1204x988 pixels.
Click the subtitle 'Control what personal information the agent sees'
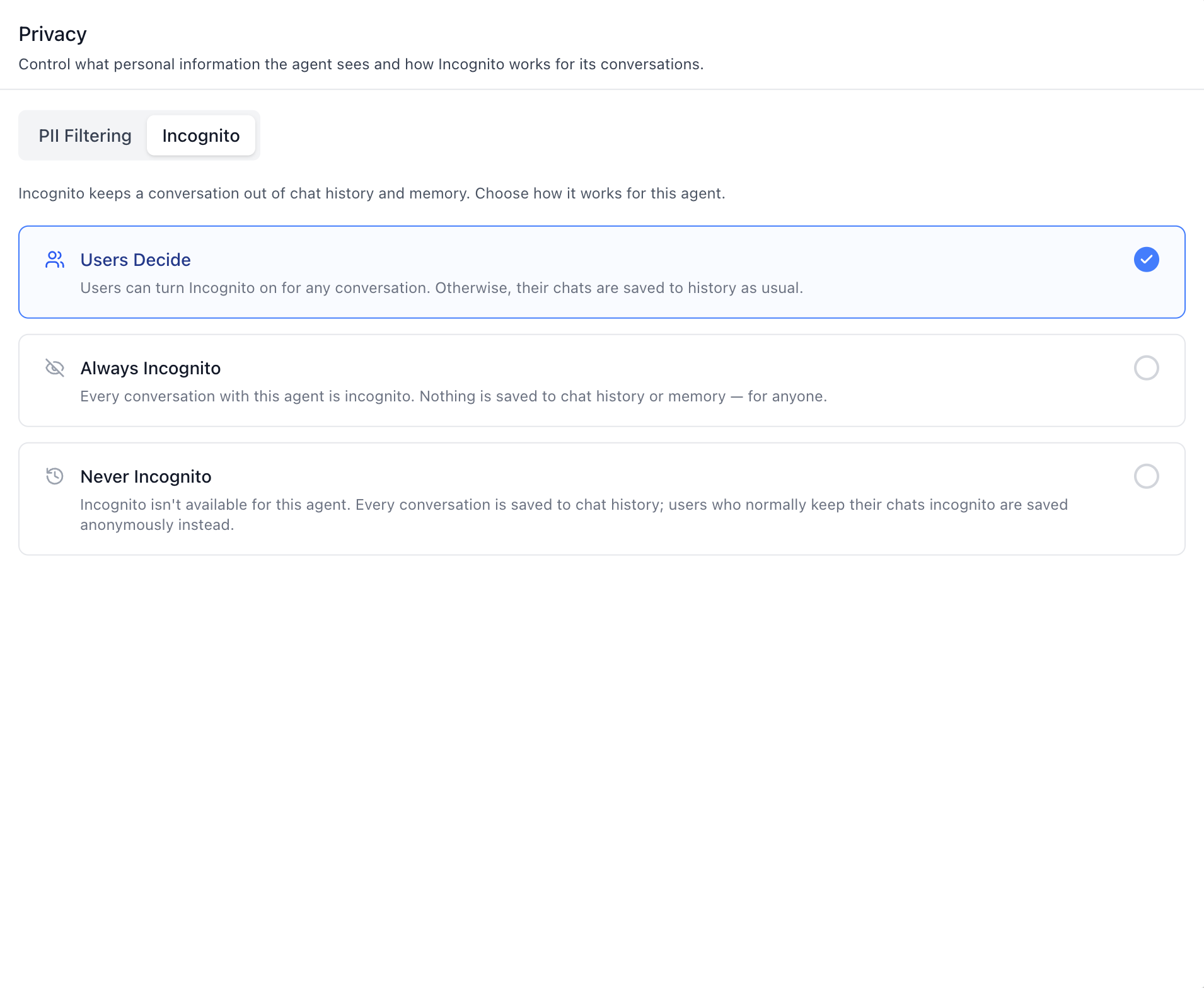(361, 64)
